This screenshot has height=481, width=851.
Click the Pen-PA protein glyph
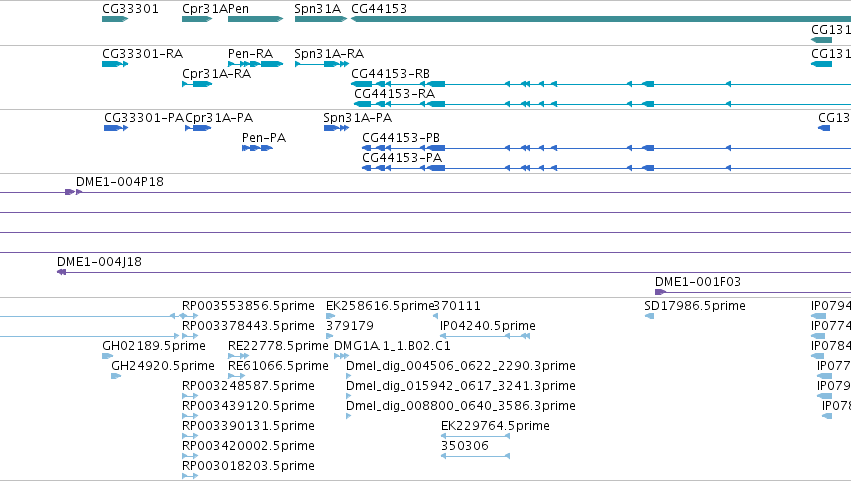(x=257, y=148)
